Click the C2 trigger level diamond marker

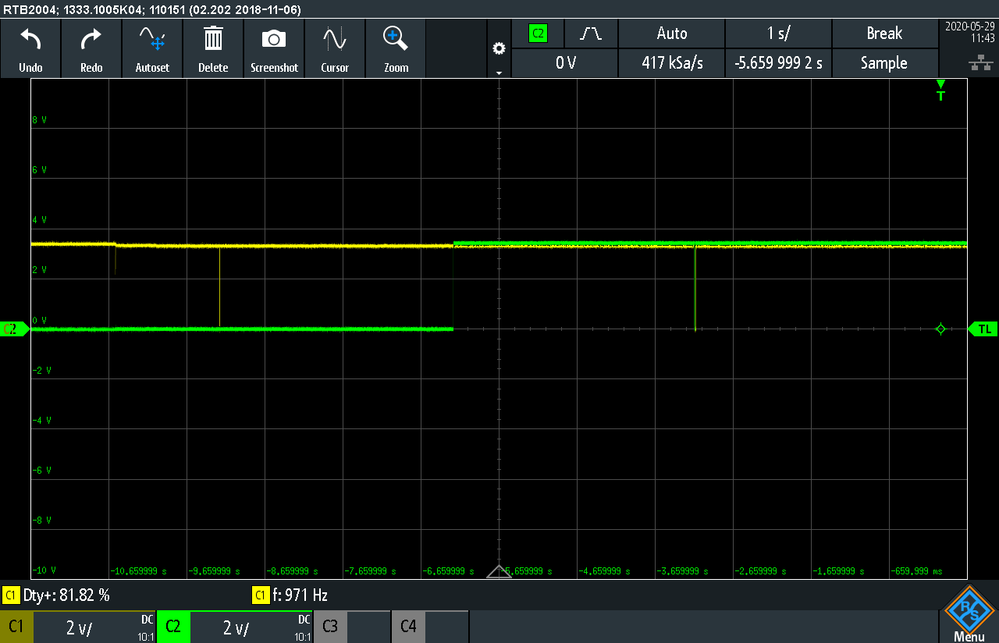(940, 329)
